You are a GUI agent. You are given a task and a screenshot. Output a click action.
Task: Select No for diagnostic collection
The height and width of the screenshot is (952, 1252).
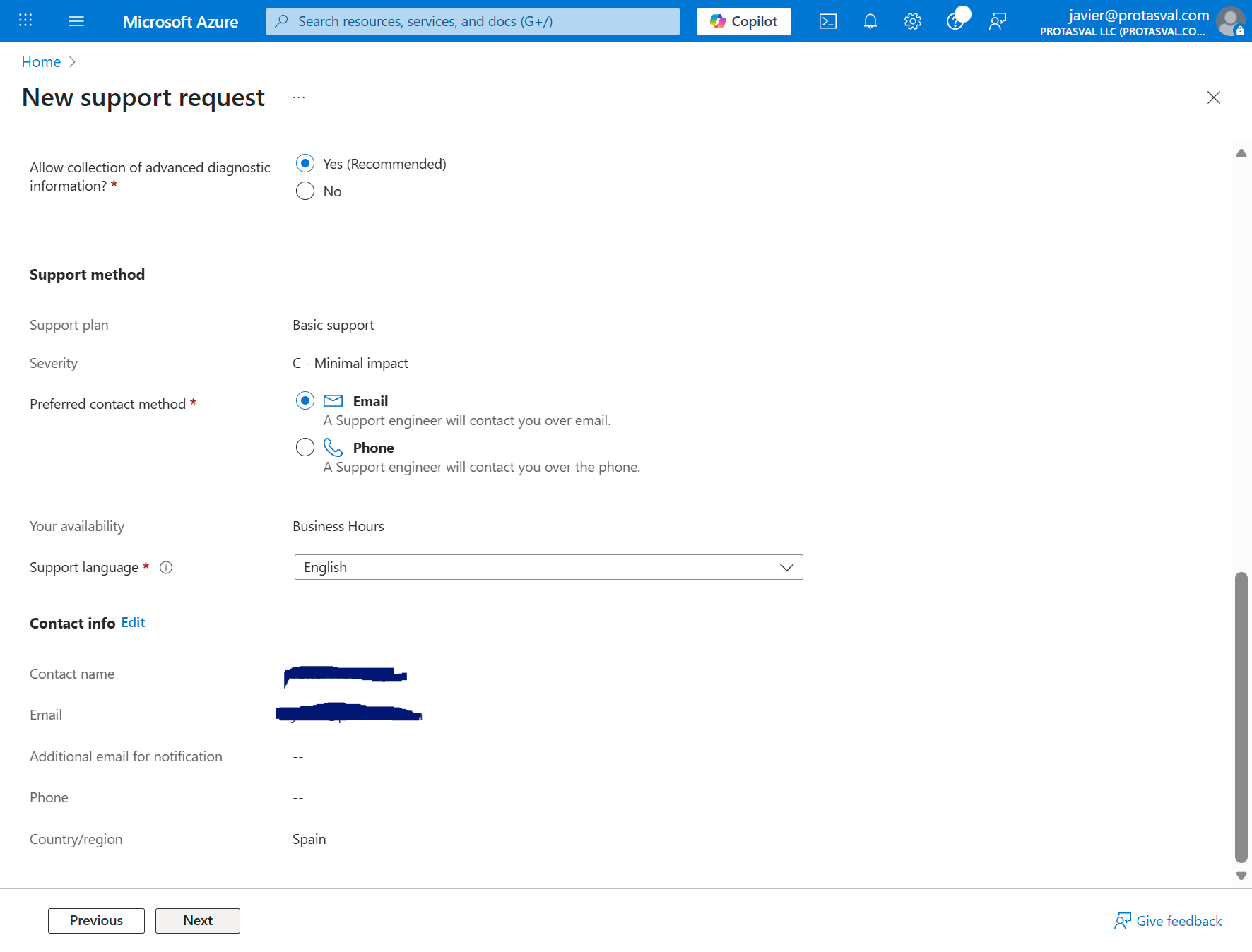coord(305,191)
